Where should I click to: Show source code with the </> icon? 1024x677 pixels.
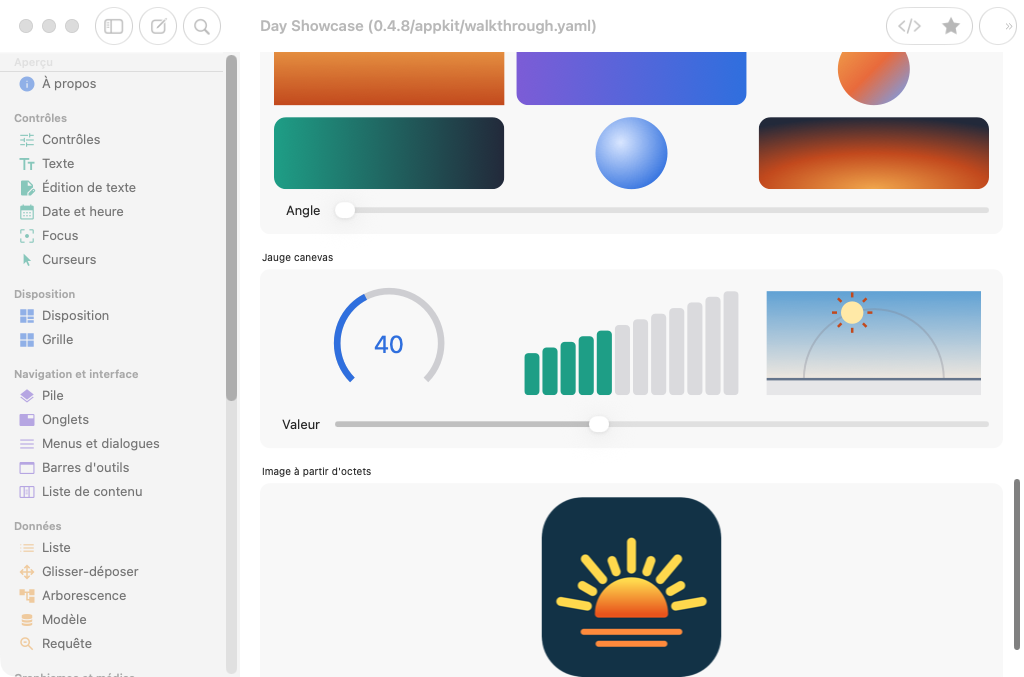pyautogui.click(x=909, y=26)
